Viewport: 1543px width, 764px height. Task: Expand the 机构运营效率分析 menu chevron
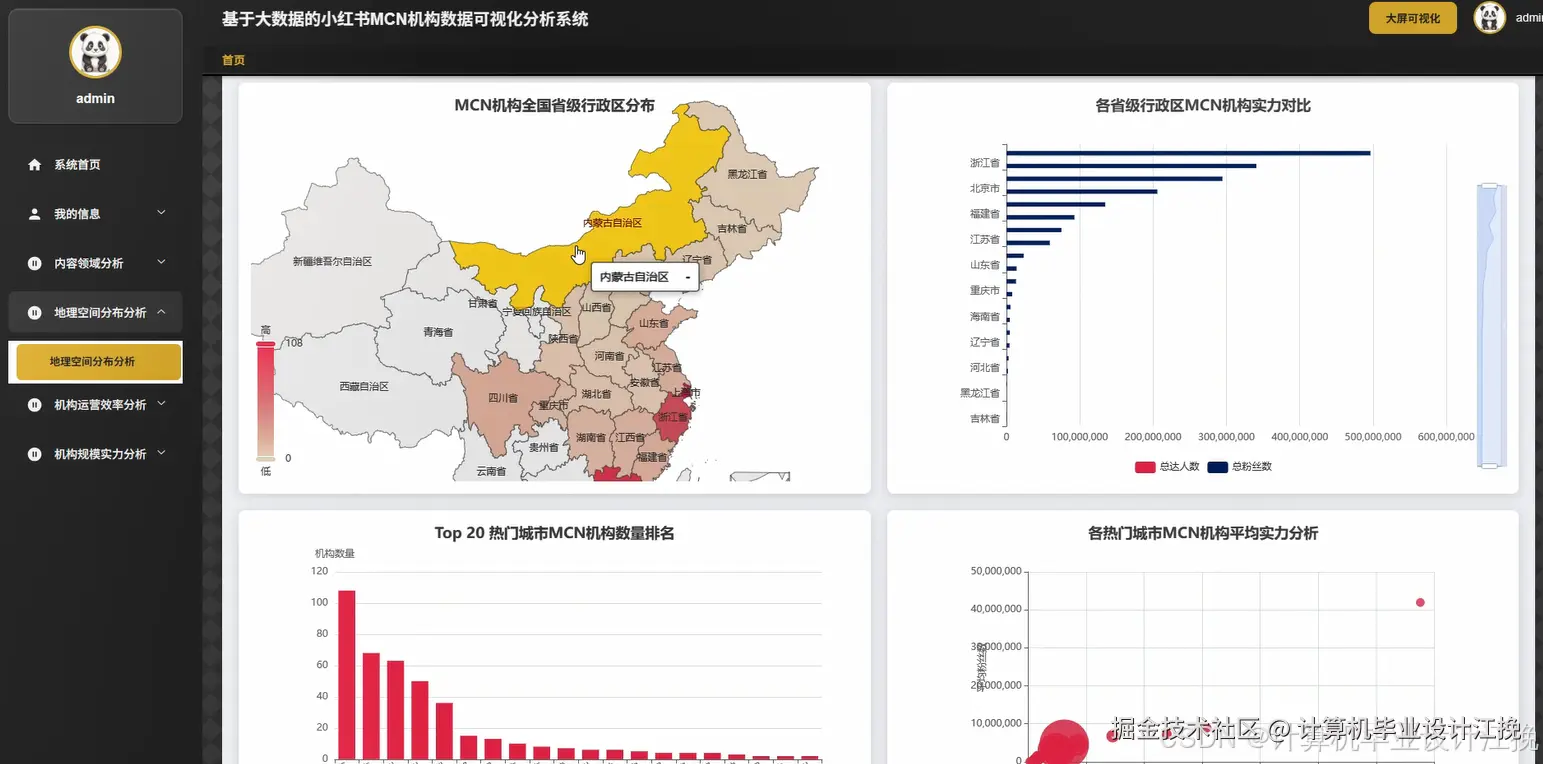(x=161, y=404)
